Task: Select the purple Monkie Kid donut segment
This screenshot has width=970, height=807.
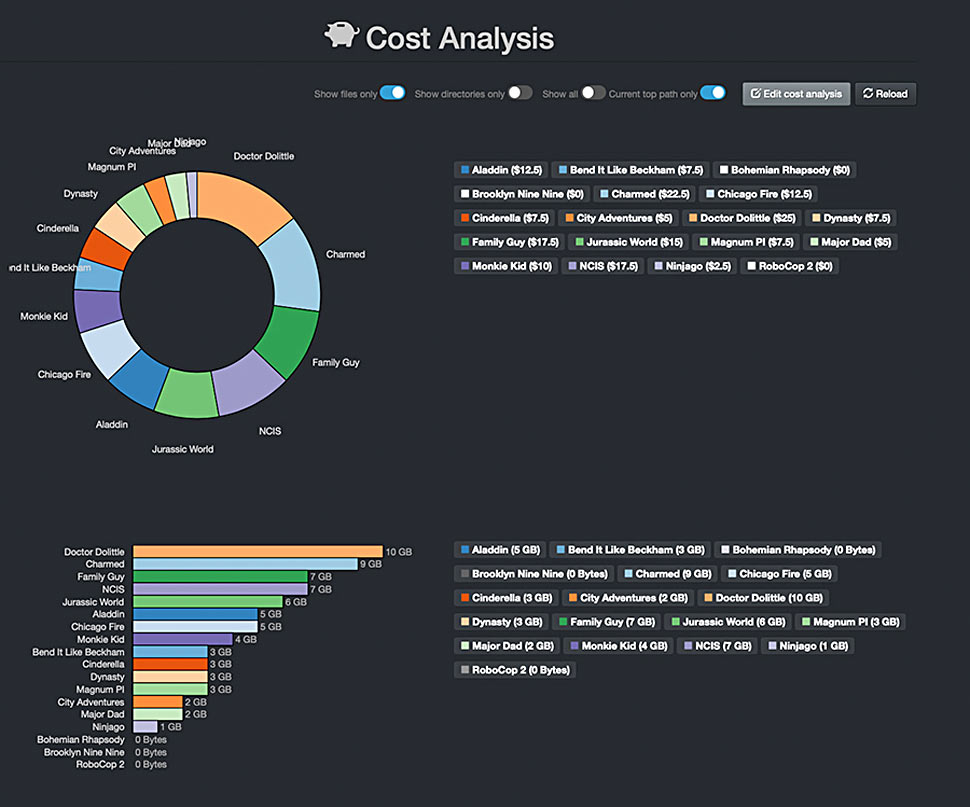Action: (x=97, y=309)
